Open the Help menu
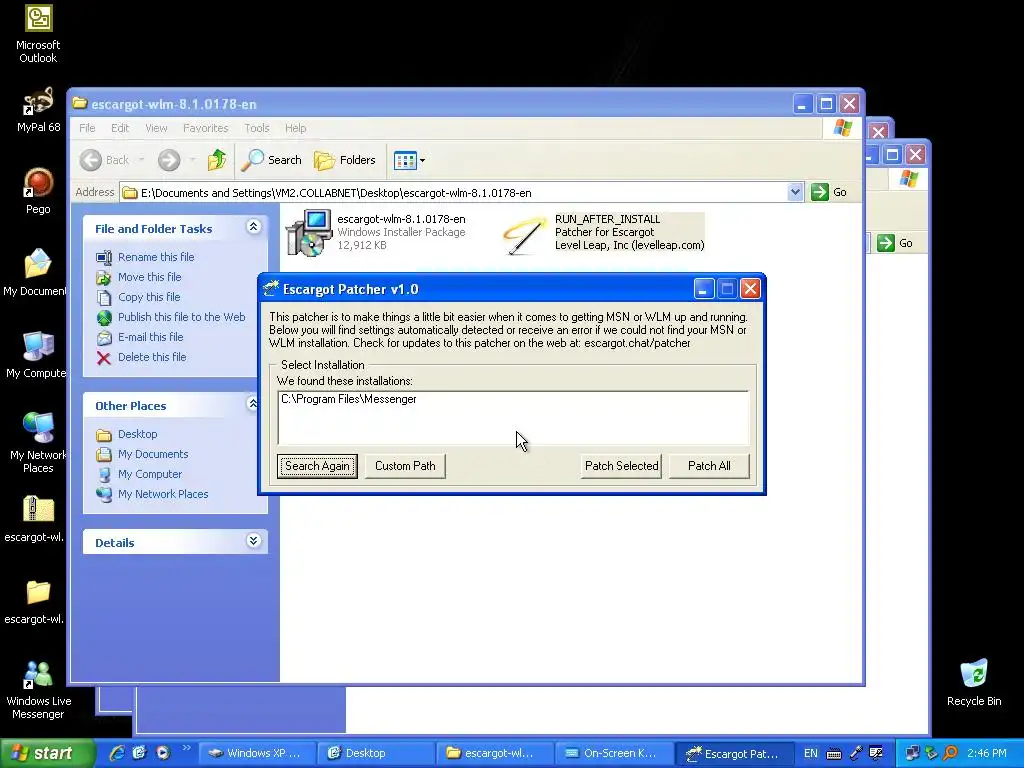Image resolution: width=1024 pixels, height=768 pixels. pyautogui.click(x=295, y=128)
